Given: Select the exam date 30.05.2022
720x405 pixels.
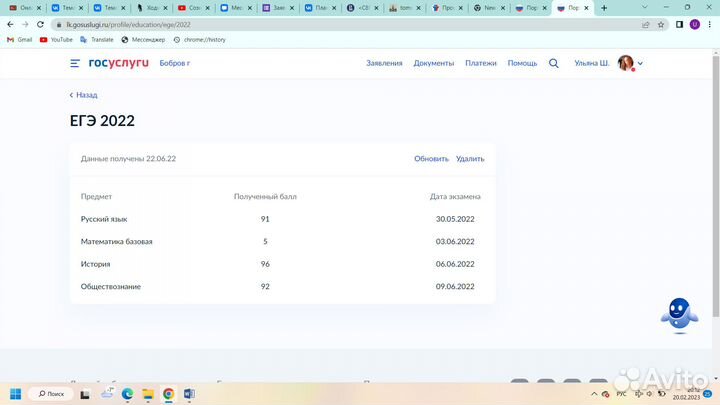Looking at the screenshot, I should coord(455,219).
